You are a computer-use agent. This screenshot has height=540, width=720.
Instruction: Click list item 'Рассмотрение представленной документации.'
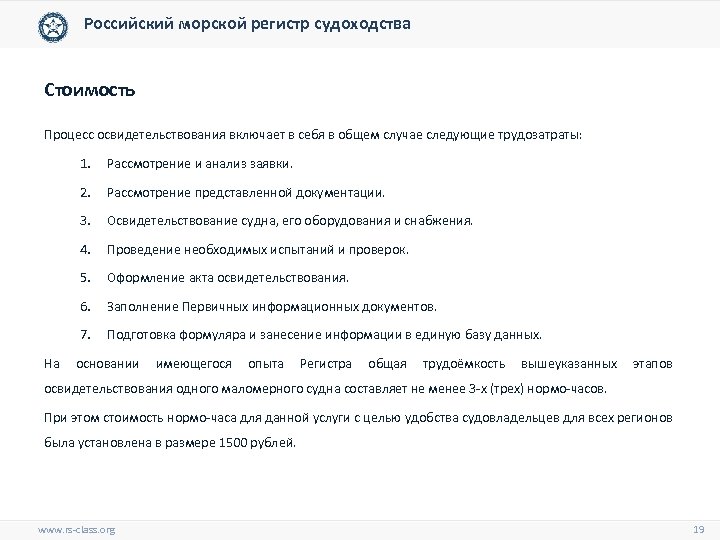[x=246, y=192]
